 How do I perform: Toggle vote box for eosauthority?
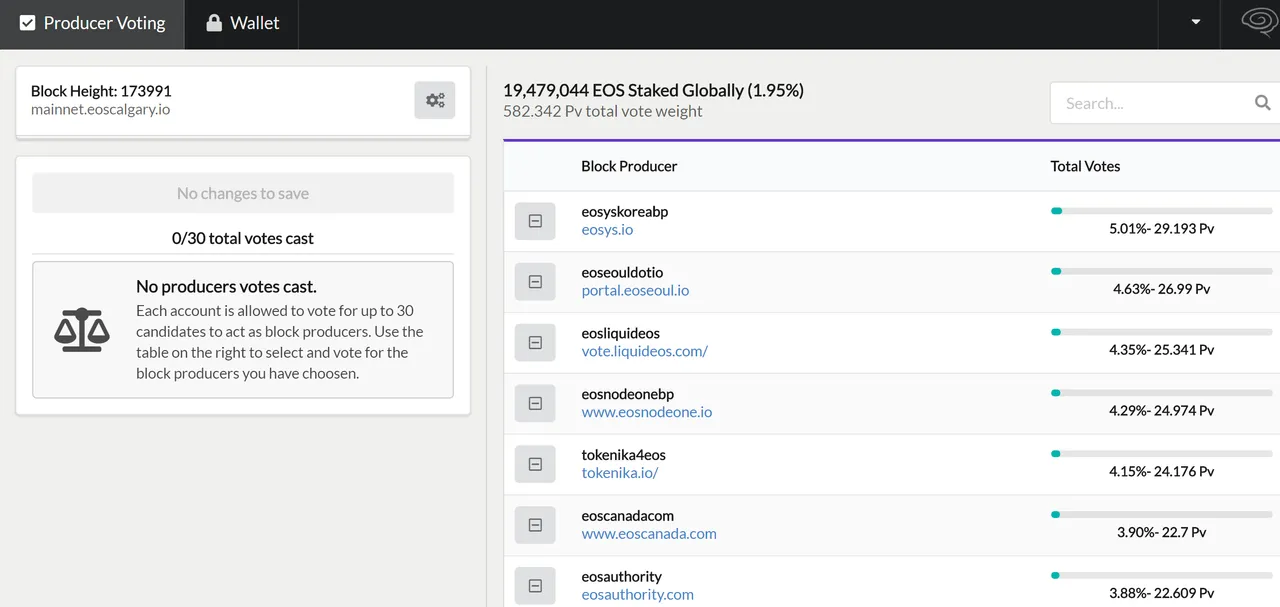[535, 586]
